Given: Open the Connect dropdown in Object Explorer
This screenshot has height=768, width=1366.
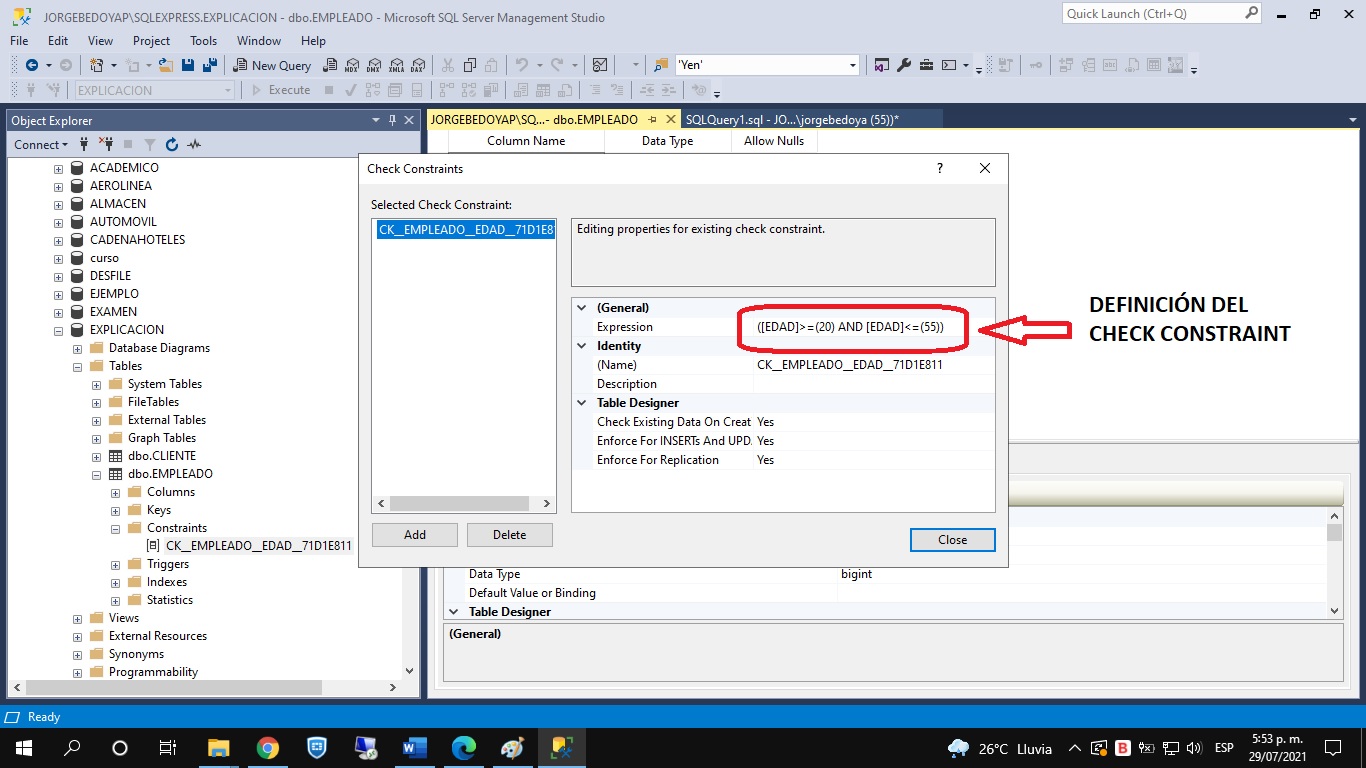Looking at the screenshot, I should (x=41, y=144).
